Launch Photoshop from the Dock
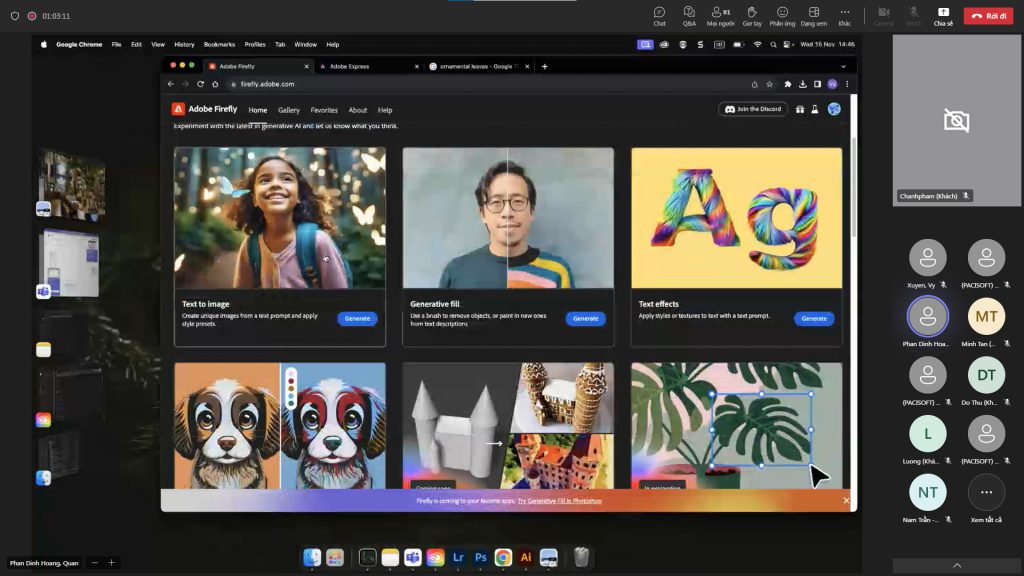This screenshot has width=1024, height=576. point(481,557)
